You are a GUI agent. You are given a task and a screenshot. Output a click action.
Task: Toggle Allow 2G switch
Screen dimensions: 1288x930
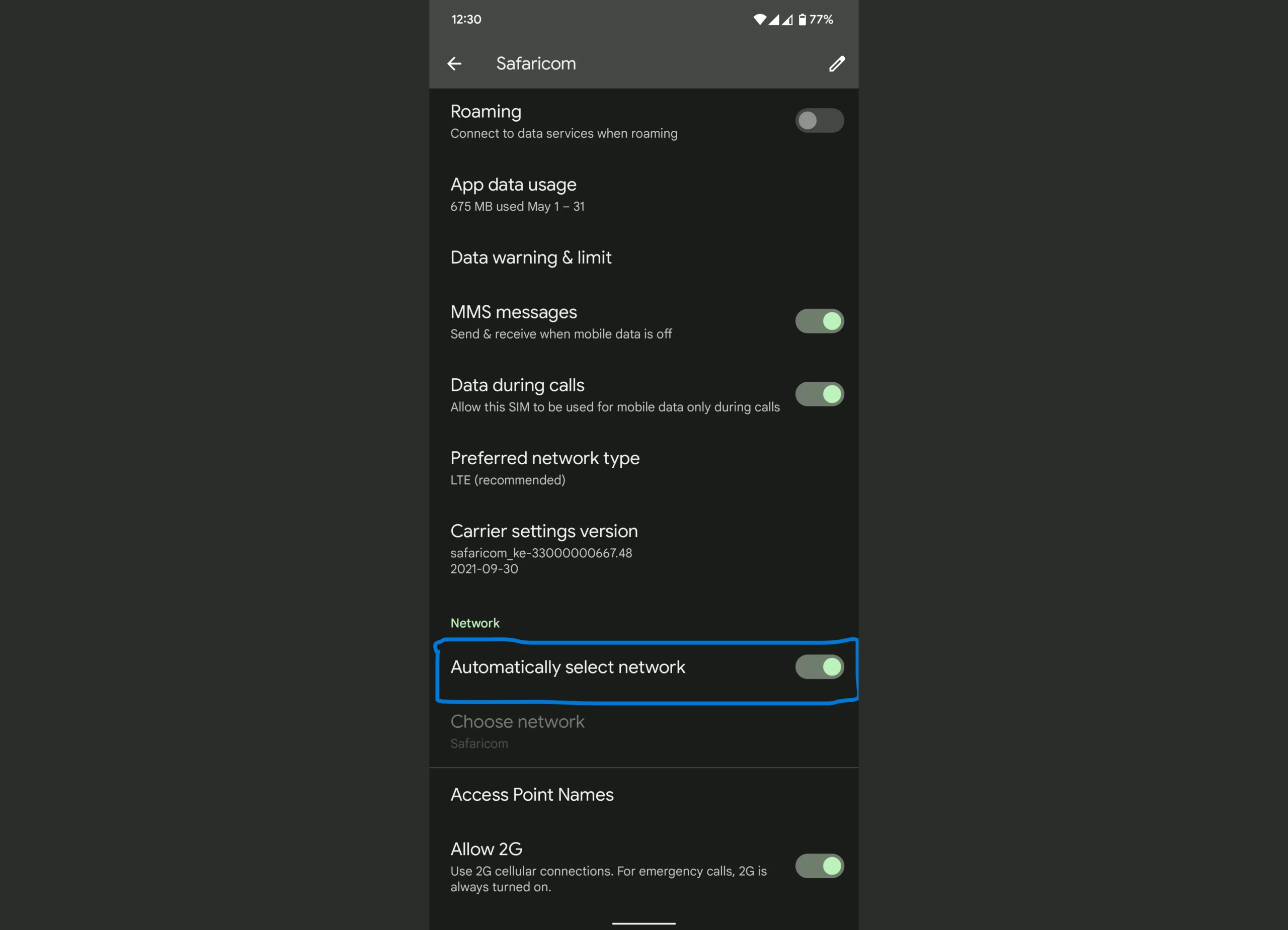pyautogui.click(x=820, y=866)
